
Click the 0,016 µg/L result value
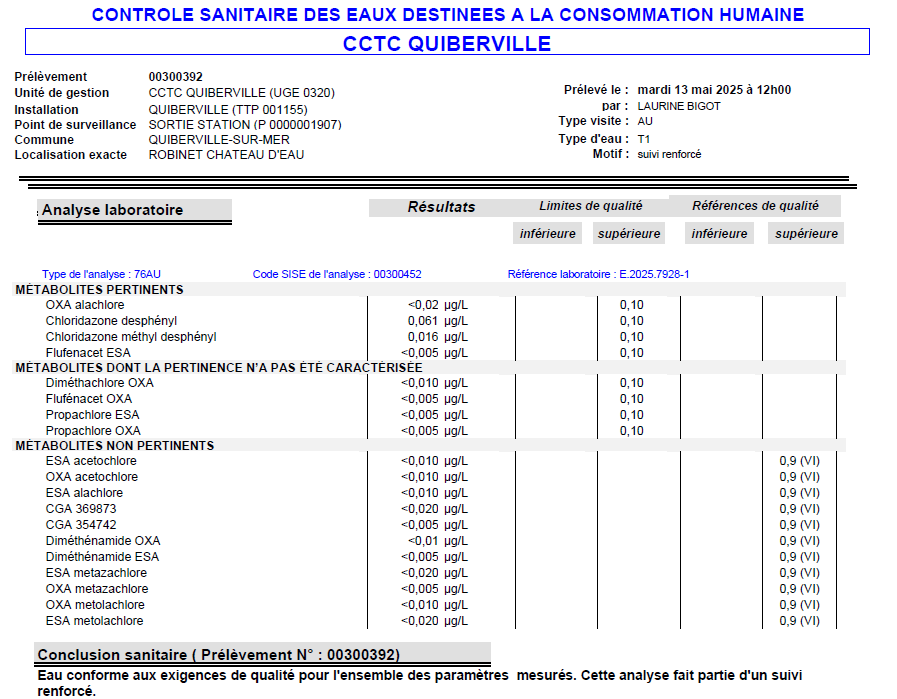(438, 337)
